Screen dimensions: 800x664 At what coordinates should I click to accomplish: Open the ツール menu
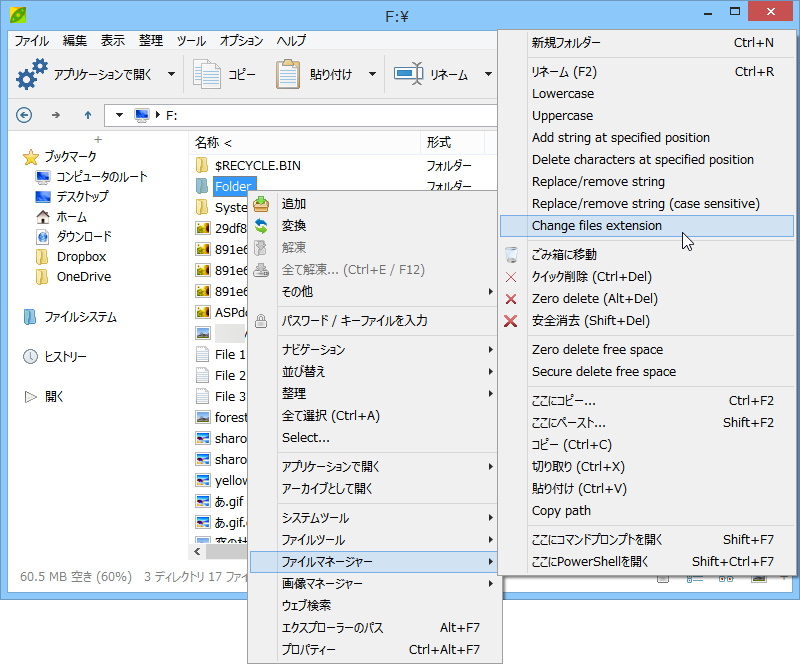(x=190, y=41)
